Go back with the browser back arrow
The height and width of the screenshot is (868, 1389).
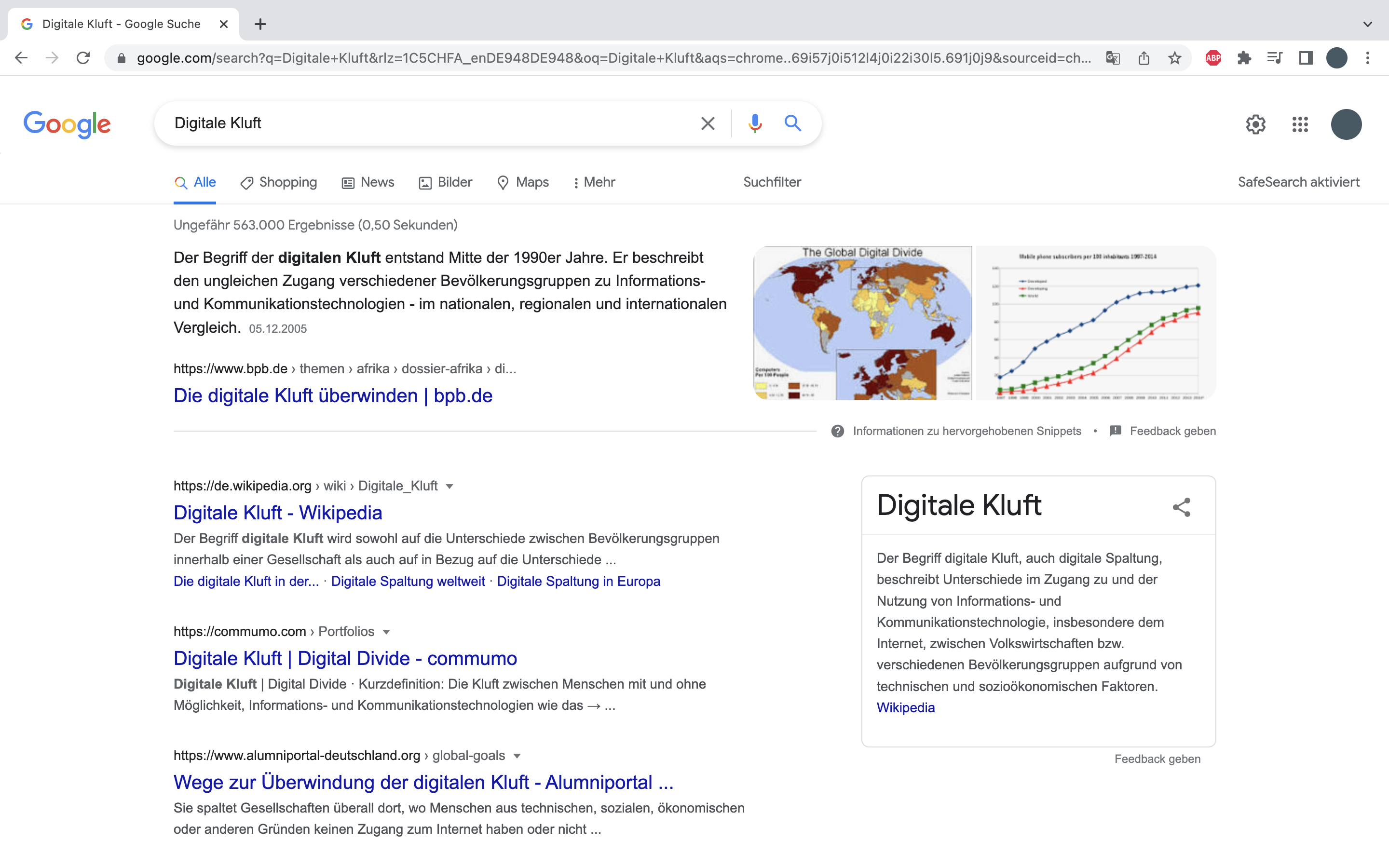[x=21, y=58]
